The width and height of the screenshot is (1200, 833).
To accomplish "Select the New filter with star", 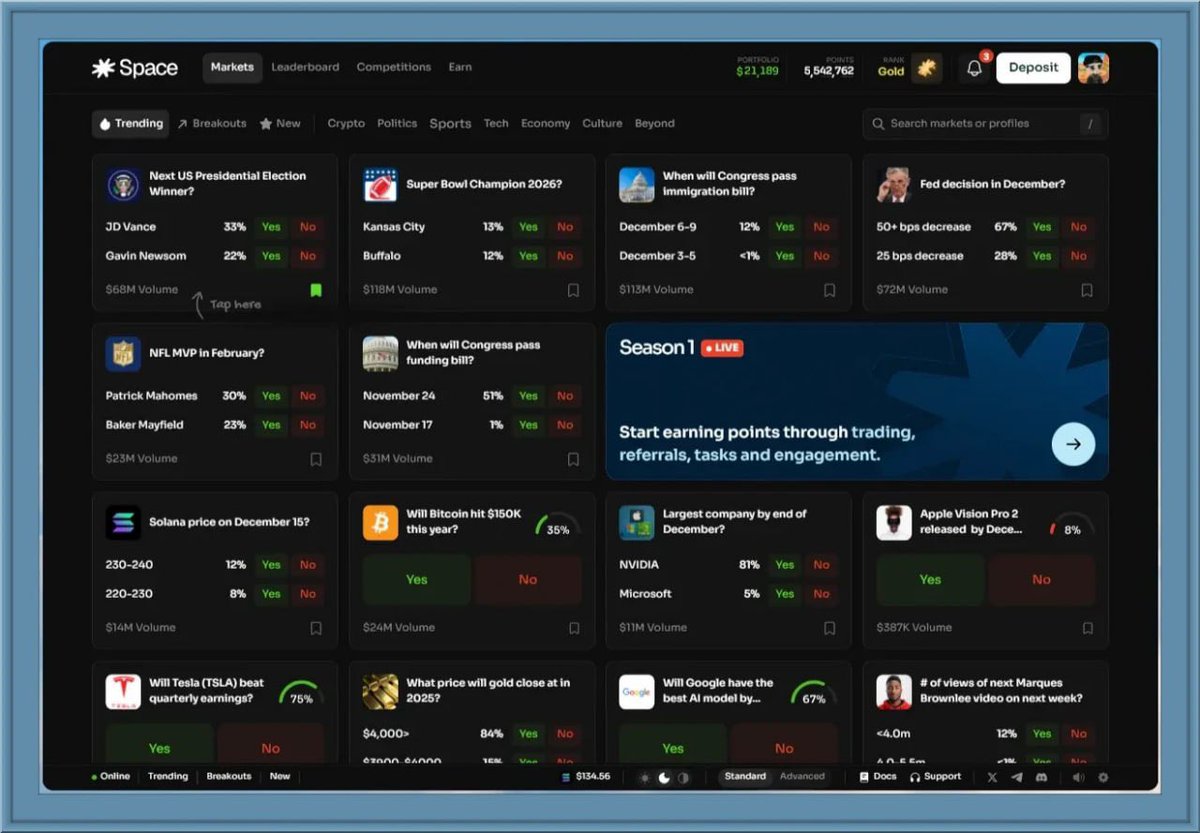I will pyautogui.click(x=280, y=124).
